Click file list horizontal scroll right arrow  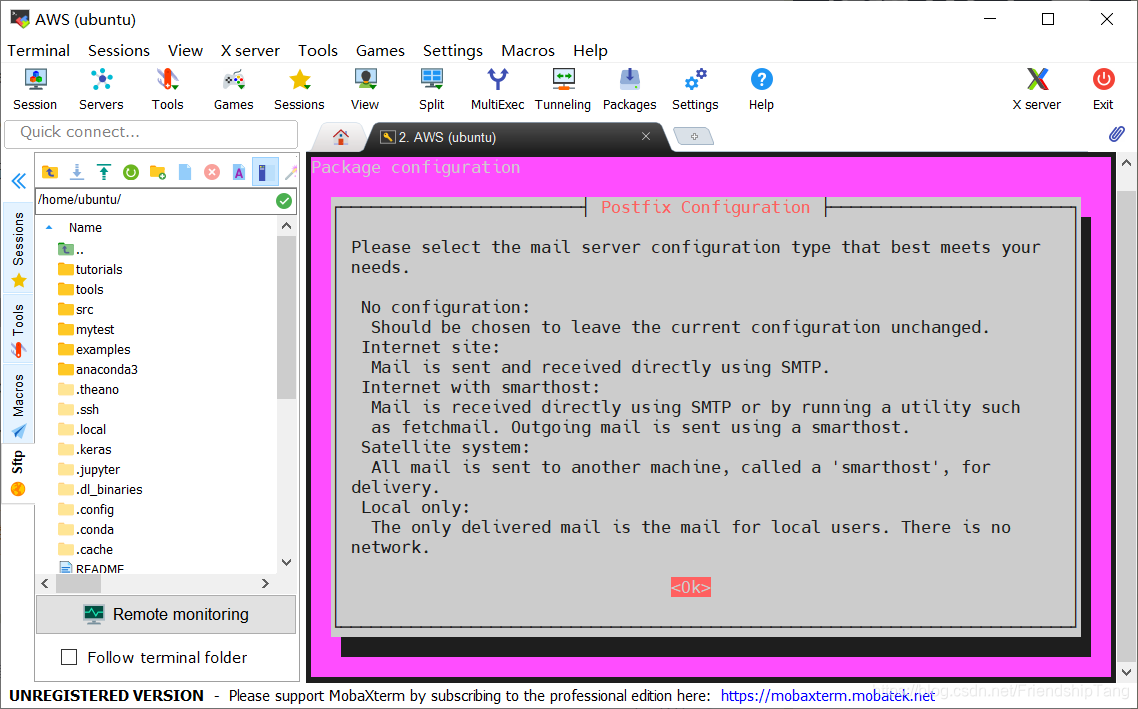(265, 583)
